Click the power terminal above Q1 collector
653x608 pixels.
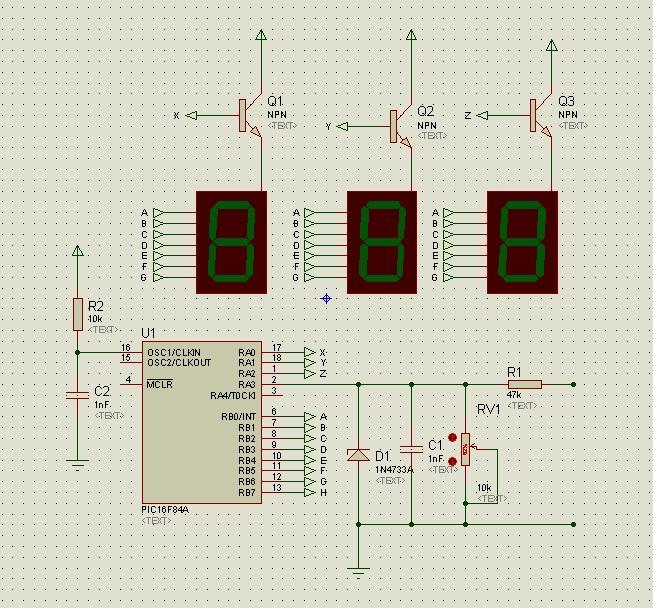[x=261, y=35]
